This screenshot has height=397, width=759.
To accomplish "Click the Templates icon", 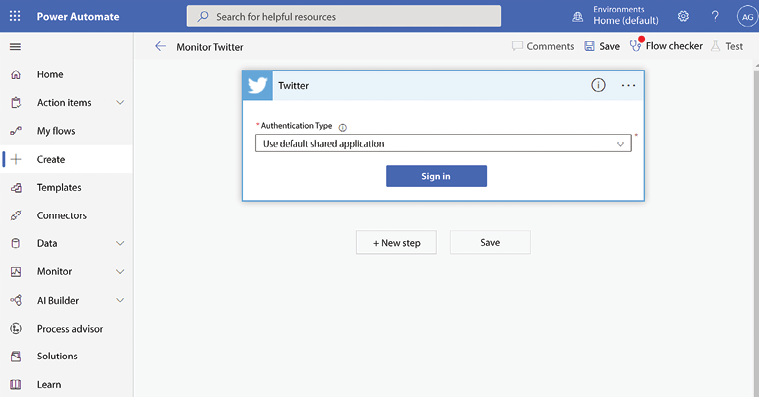I will click(x=16, y=187).
